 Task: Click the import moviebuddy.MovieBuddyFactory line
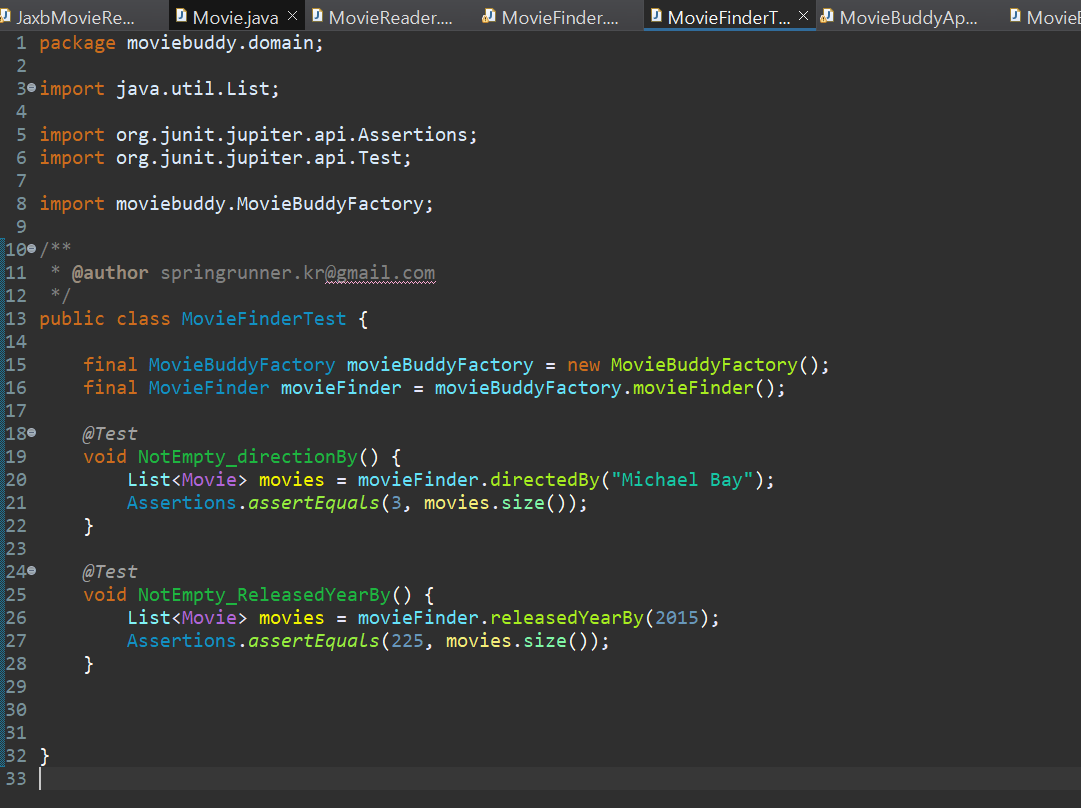pos(236,204)
